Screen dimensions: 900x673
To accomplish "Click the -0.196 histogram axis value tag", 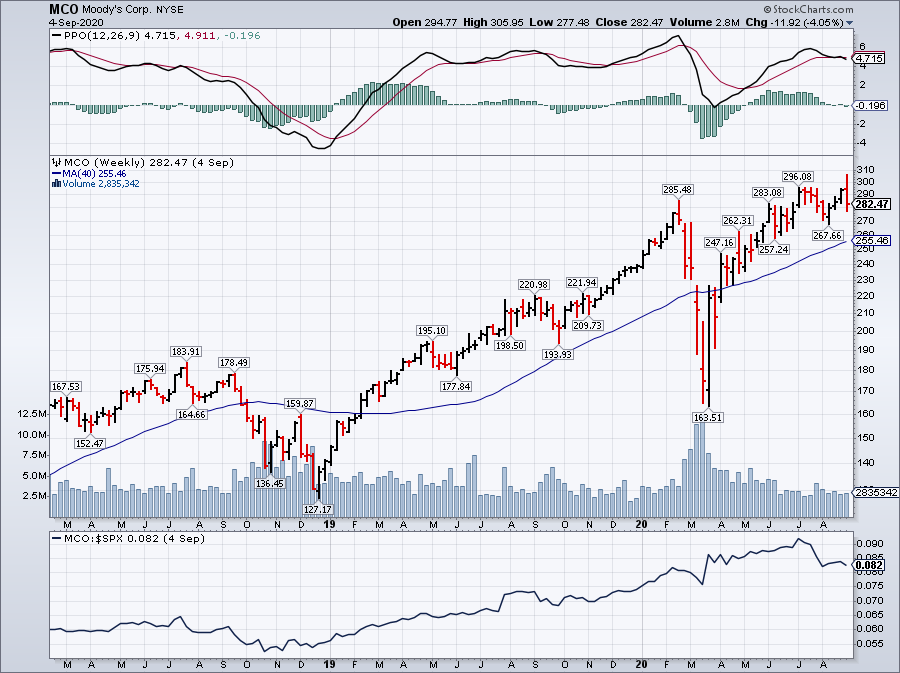I will (871, 106).
